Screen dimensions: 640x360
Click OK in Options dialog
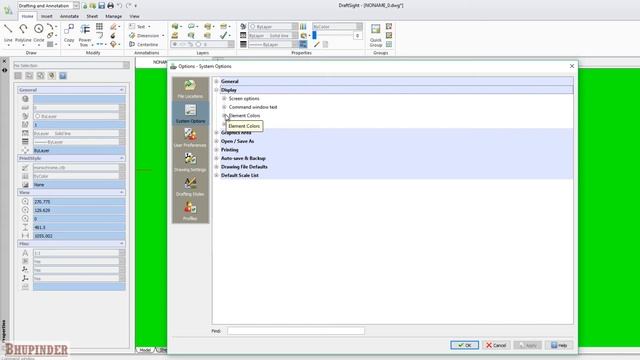click(464, 345)
